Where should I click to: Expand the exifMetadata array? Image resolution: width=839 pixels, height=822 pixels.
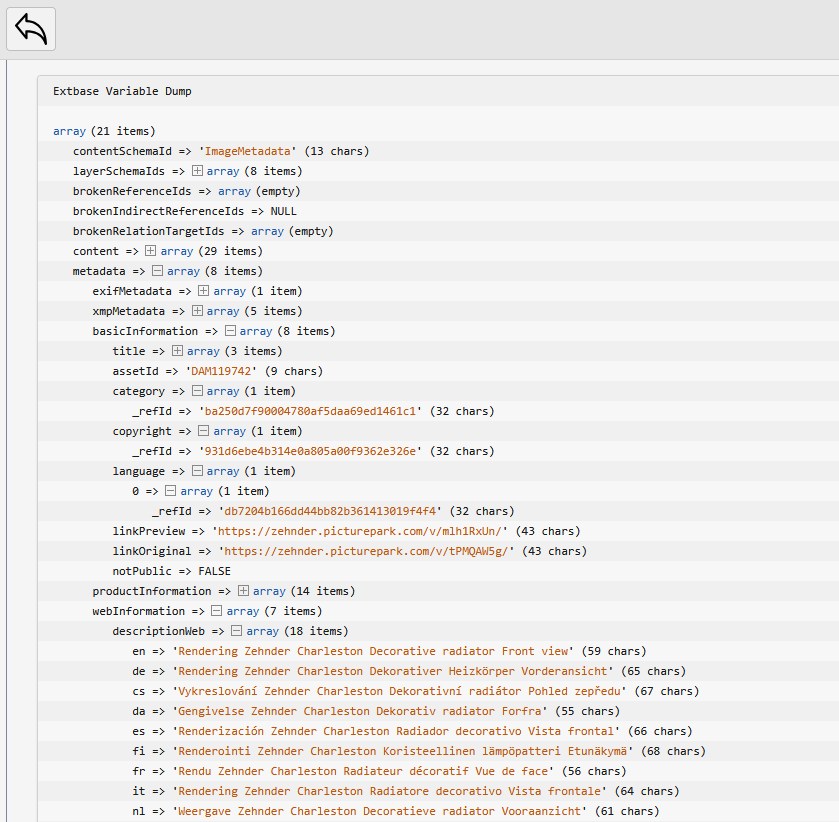coord(204,291)
